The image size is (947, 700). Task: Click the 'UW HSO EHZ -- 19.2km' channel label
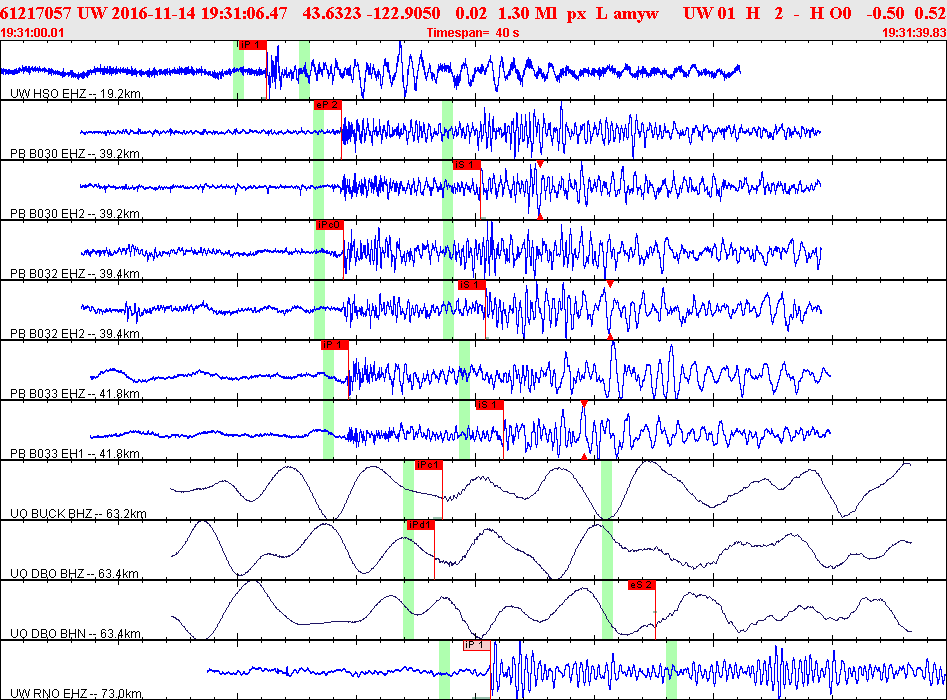pyautogui.click(x=76, y=94)
